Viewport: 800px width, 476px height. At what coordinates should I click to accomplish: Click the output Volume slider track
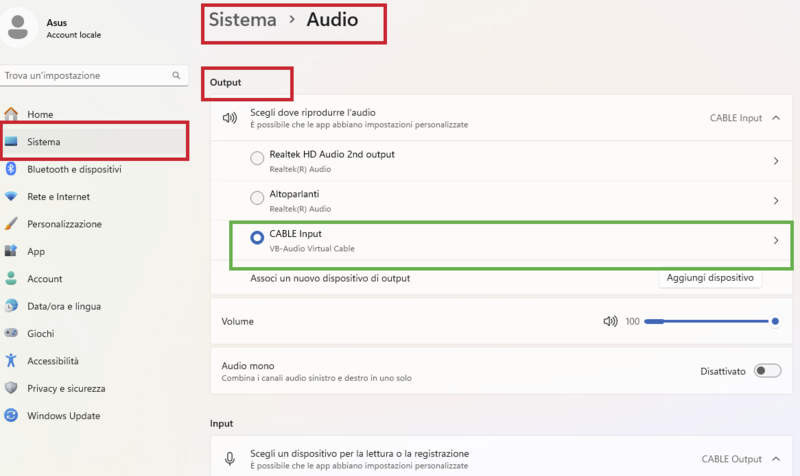[708, 322]
